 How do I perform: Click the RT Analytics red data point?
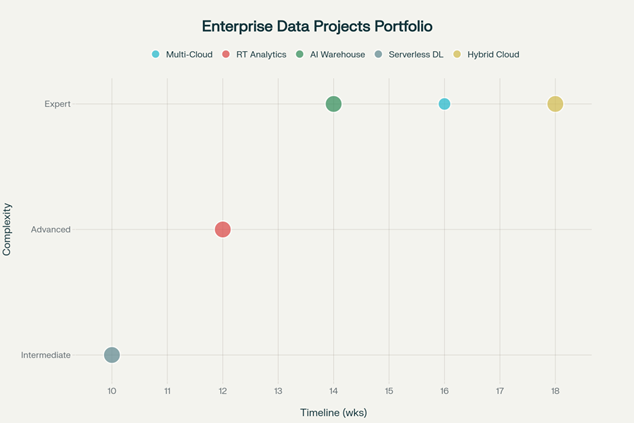point(223,229)
